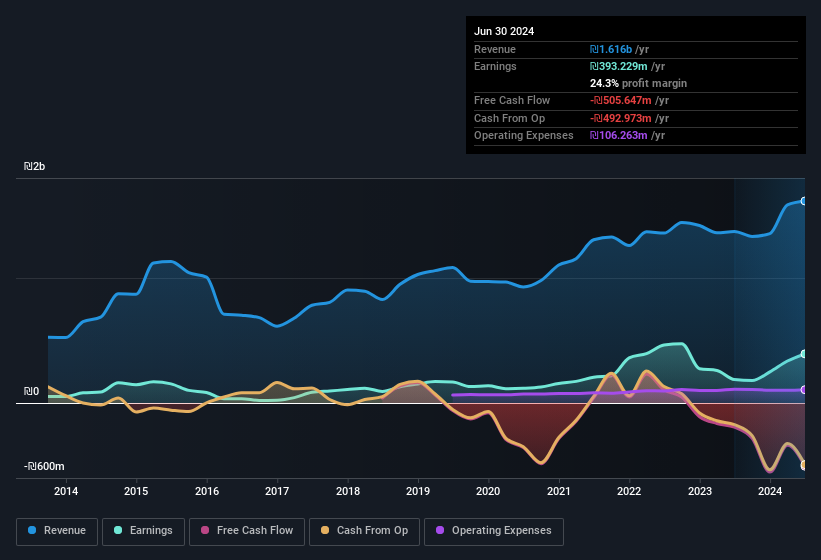Image resolution: width=821 pixels, height=560 pixels.
Task: Click the ₪106.263m operating expenses value
Action: 619,136
